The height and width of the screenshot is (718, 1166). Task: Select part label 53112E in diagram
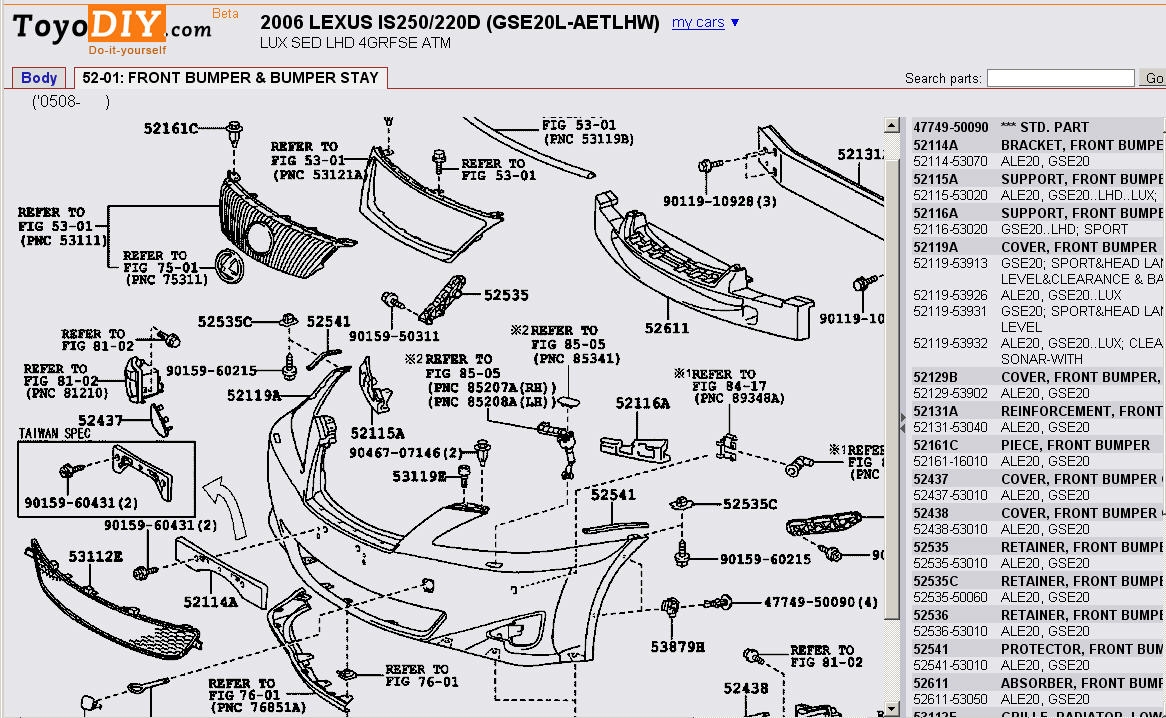[95, 556]
